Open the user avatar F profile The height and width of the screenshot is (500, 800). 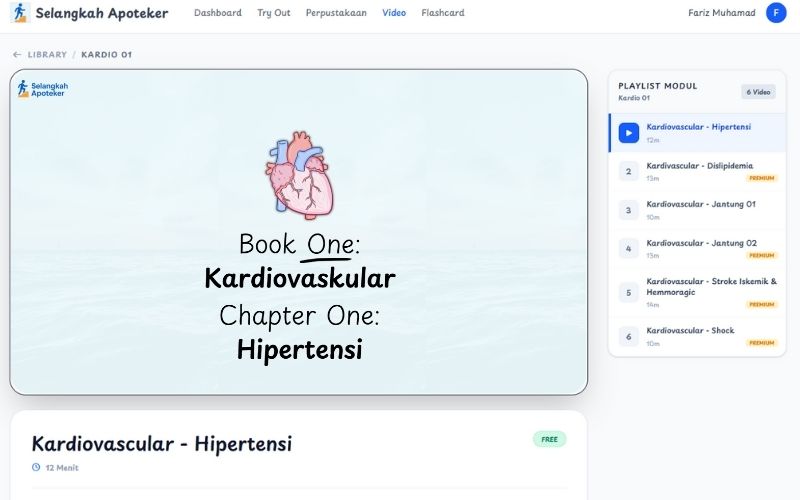pyautogui.click(x=776, y=13)
